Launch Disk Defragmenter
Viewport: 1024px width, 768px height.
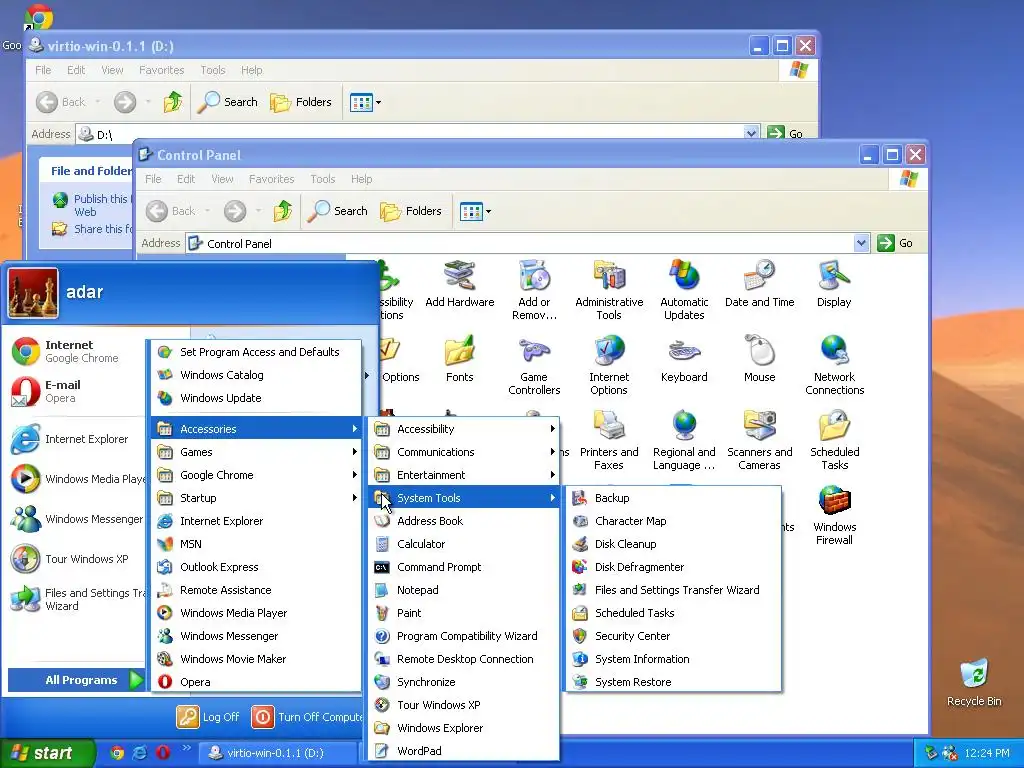tap(673, 567)
